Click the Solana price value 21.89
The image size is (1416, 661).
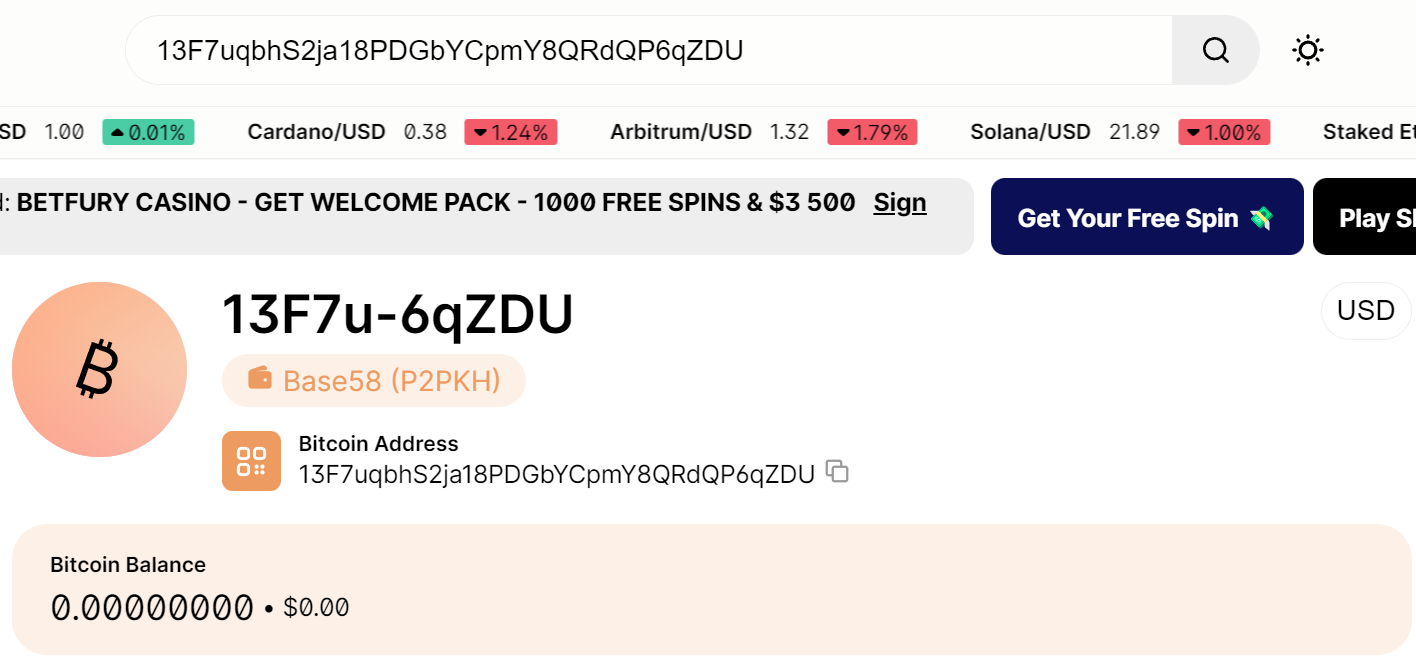click(1134, 131)
